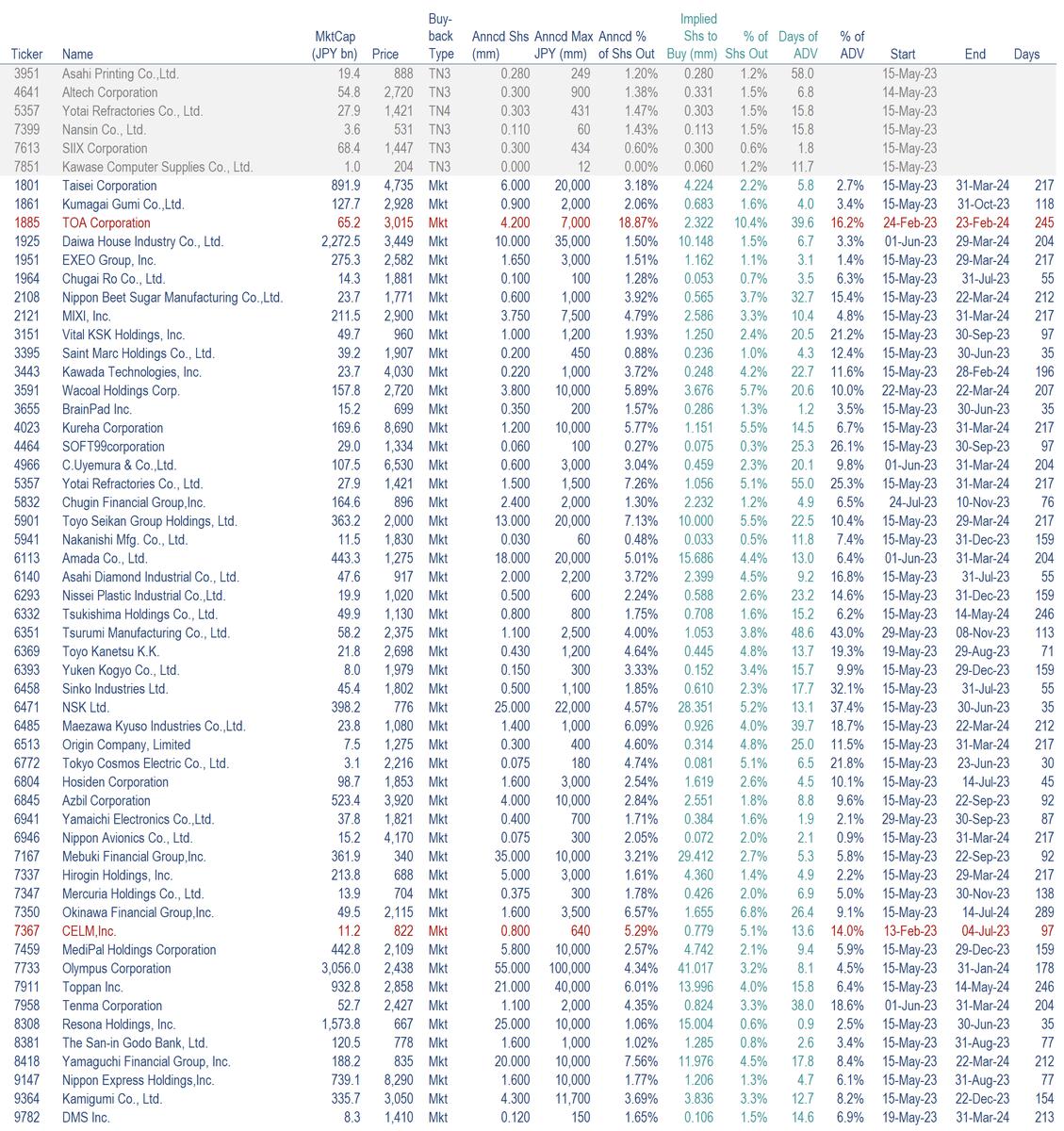Screen dimensions: 1064x1131
Task: Select Kumagai Gumi Co.,Ltd. row name
Action: (x=123, y=205)
